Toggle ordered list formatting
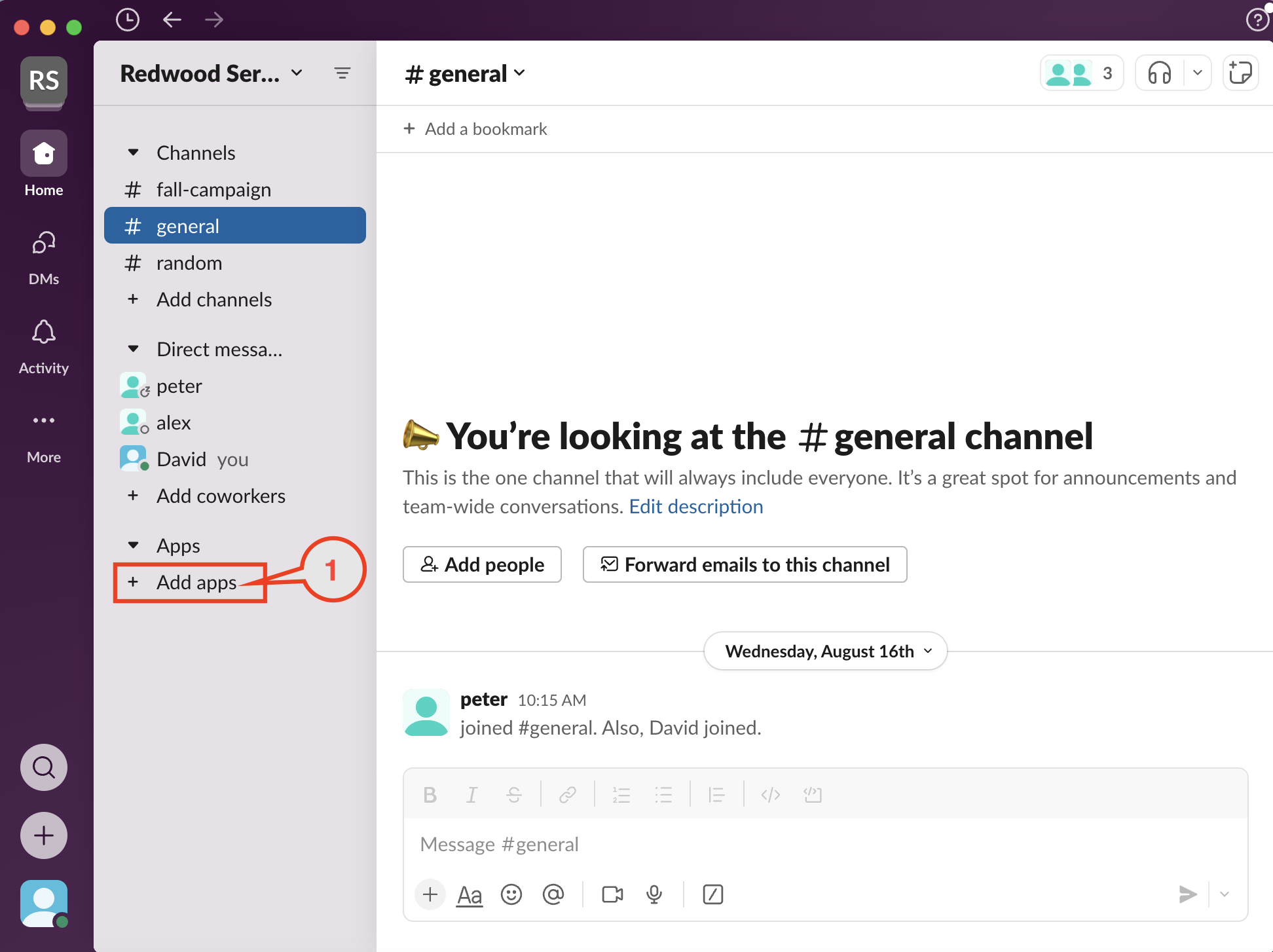The width and height of the screenshot is (1273, 952). [621, 795]
